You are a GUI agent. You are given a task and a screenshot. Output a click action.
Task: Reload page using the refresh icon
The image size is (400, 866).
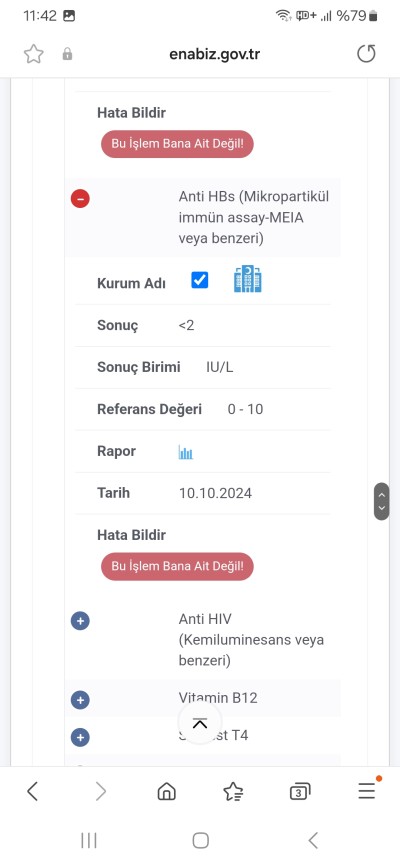pyautogui.click(x=366, y=54)
